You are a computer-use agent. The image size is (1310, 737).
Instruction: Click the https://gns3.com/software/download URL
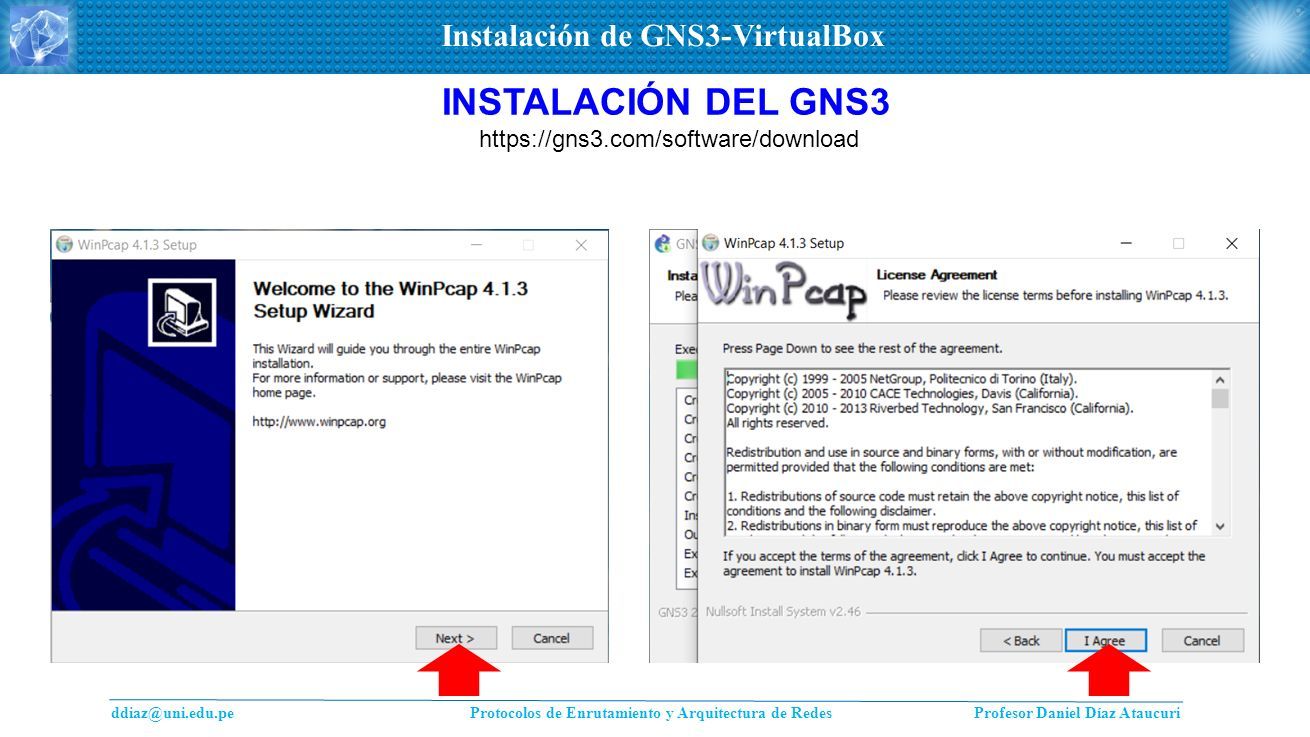point(669,139)
